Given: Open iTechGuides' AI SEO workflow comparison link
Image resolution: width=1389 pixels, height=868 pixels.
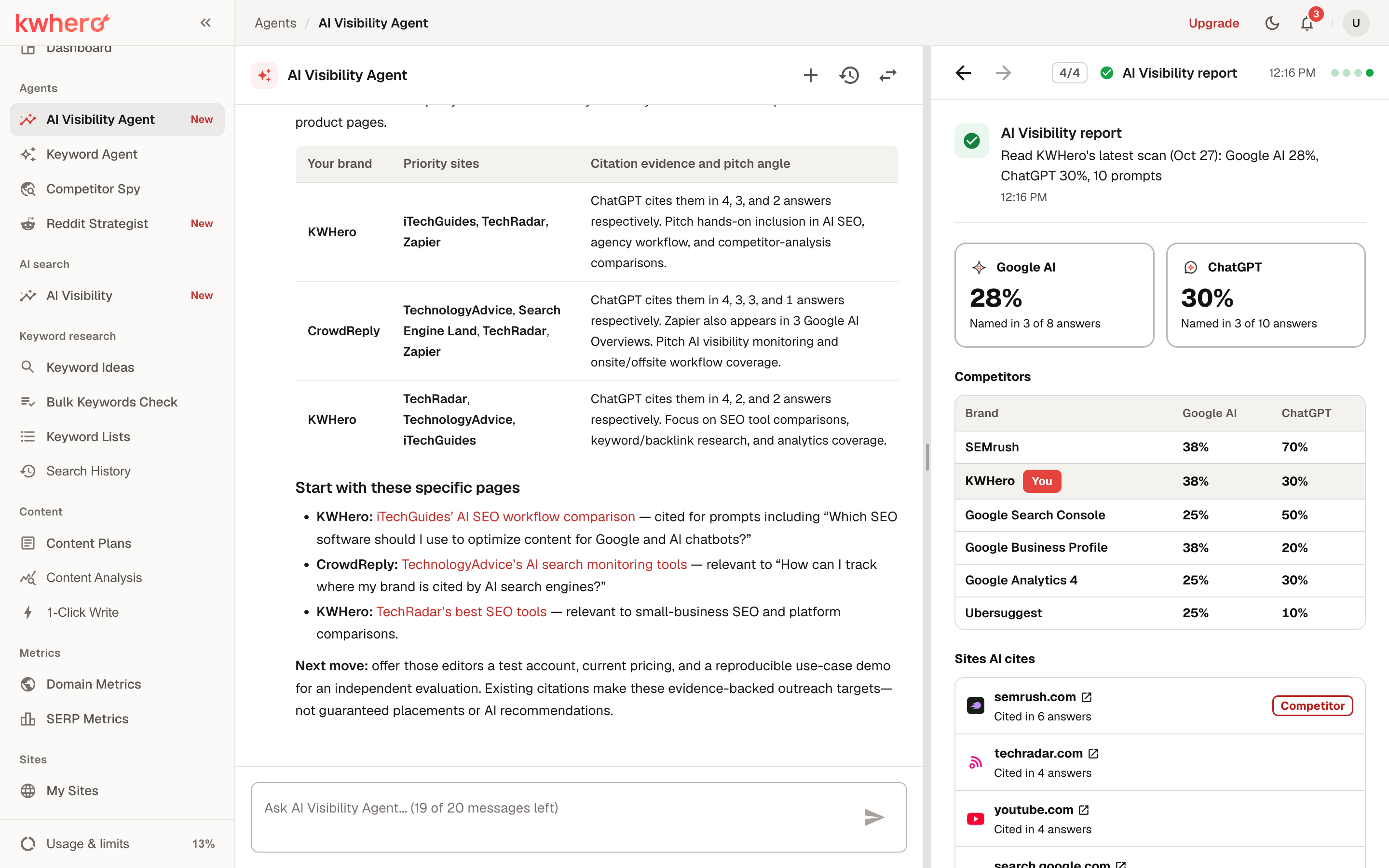Looking at the screenshot, I should pos(505,516).
